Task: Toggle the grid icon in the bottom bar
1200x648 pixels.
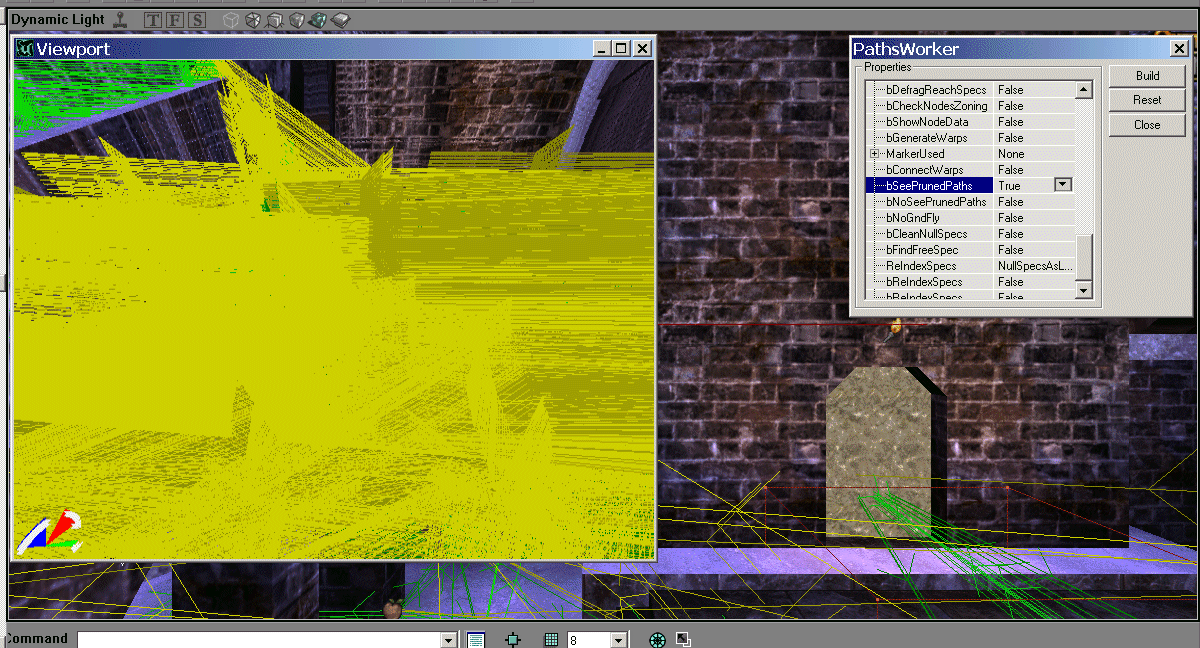Action: pos(550,640)
